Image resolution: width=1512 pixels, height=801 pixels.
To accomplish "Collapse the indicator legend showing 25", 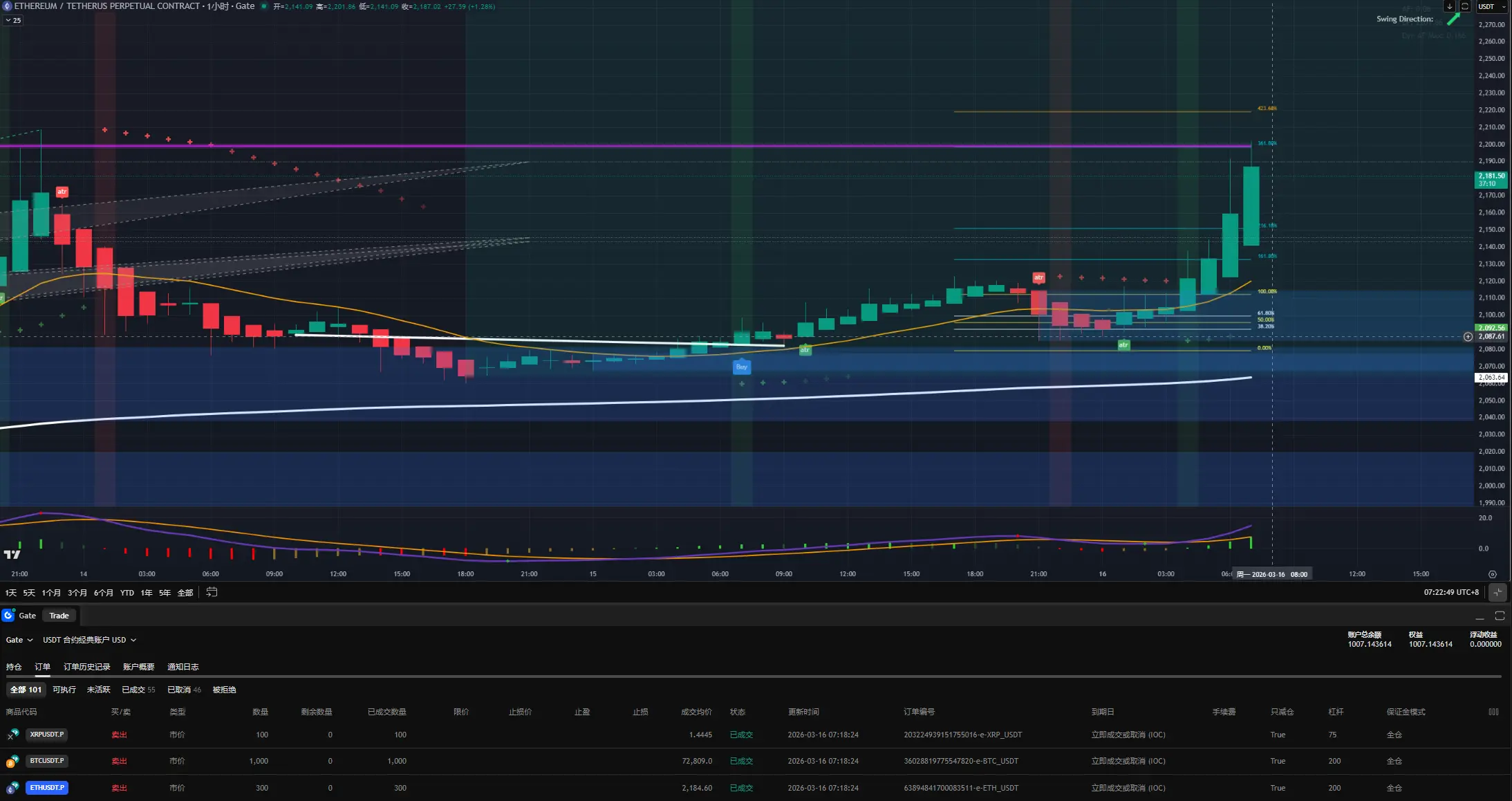I will pos(13,20).
